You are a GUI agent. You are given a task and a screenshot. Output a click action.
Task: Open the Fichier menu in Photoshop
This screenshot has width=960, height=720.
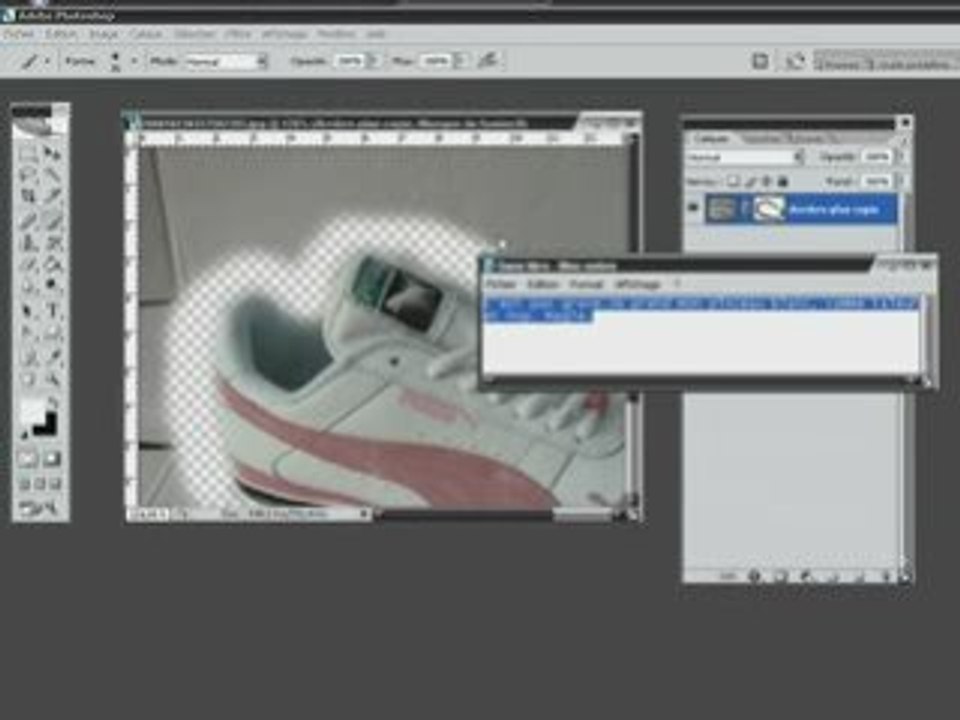click(x=18, y=34)
